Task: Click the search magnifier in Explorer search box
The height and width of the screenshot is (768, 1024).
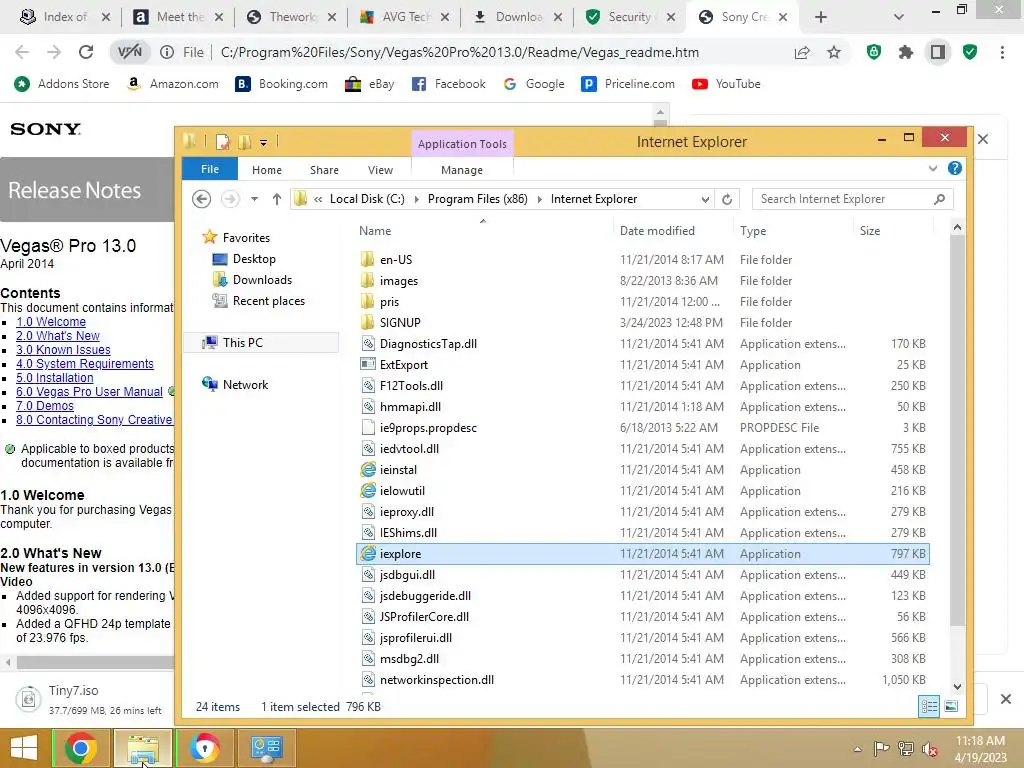Action: tap(939, 199)
